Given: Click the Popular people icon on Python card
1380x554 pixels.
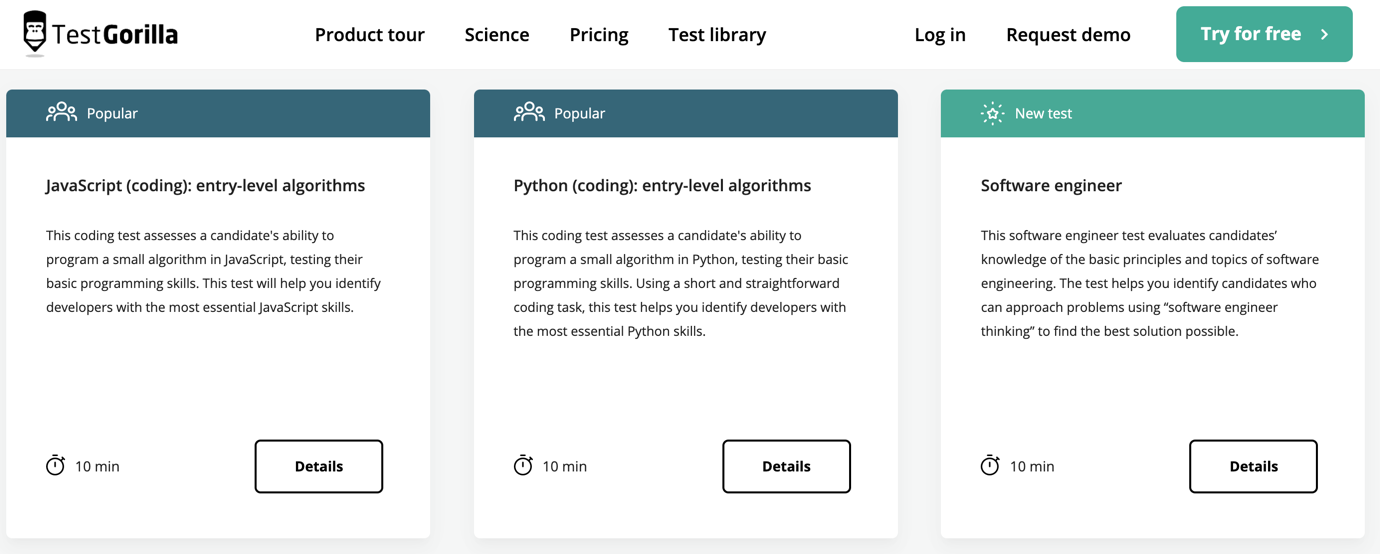Looking at the screenshot, I should click(529, 112).
